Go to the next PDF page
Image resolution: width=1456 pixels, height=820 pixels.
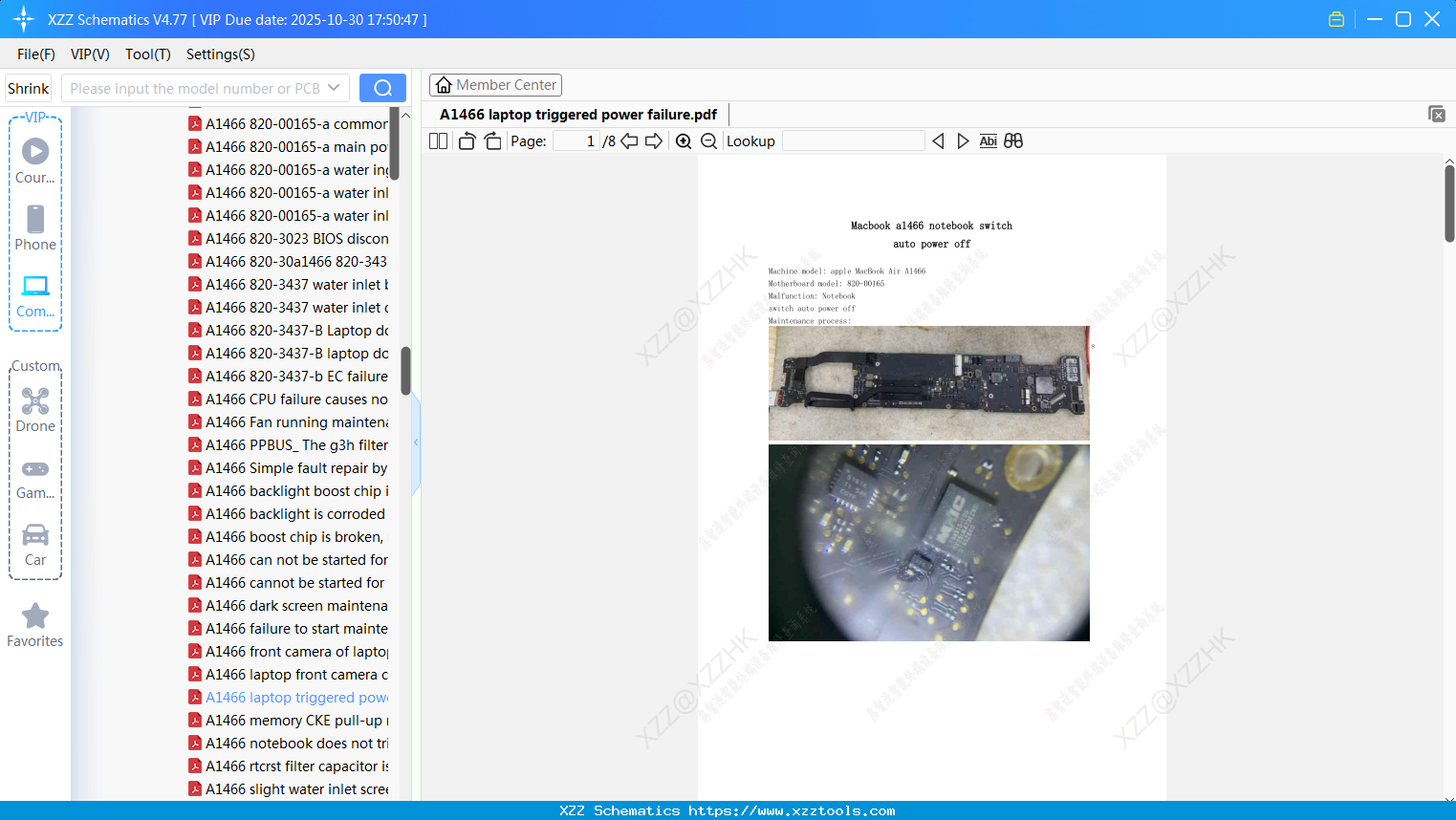(654, 141)
